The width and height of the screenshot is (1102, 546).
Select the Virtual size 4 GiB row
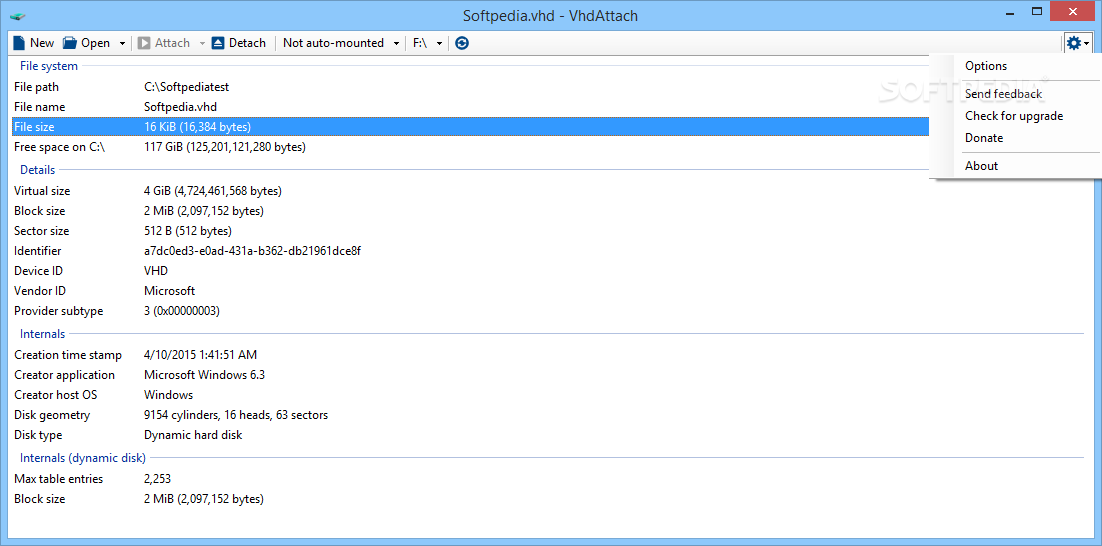pos(548,191)
